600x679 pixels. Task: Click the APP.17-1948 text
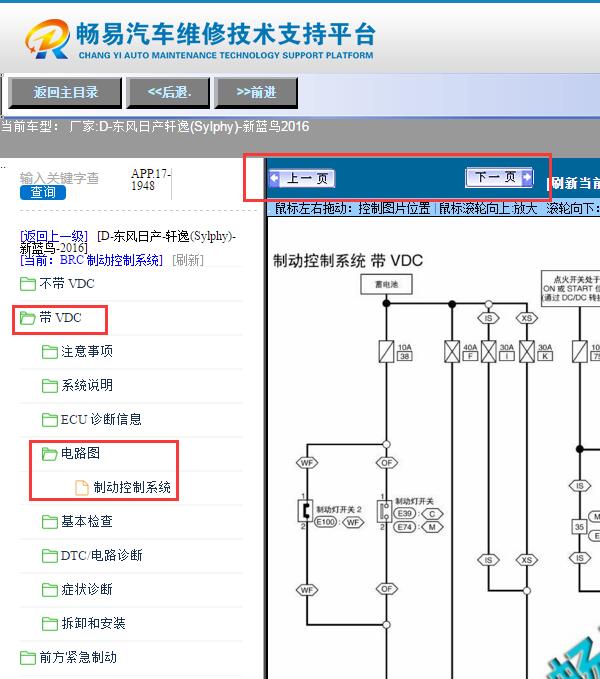pyautogui.click(x=151, y=180)
